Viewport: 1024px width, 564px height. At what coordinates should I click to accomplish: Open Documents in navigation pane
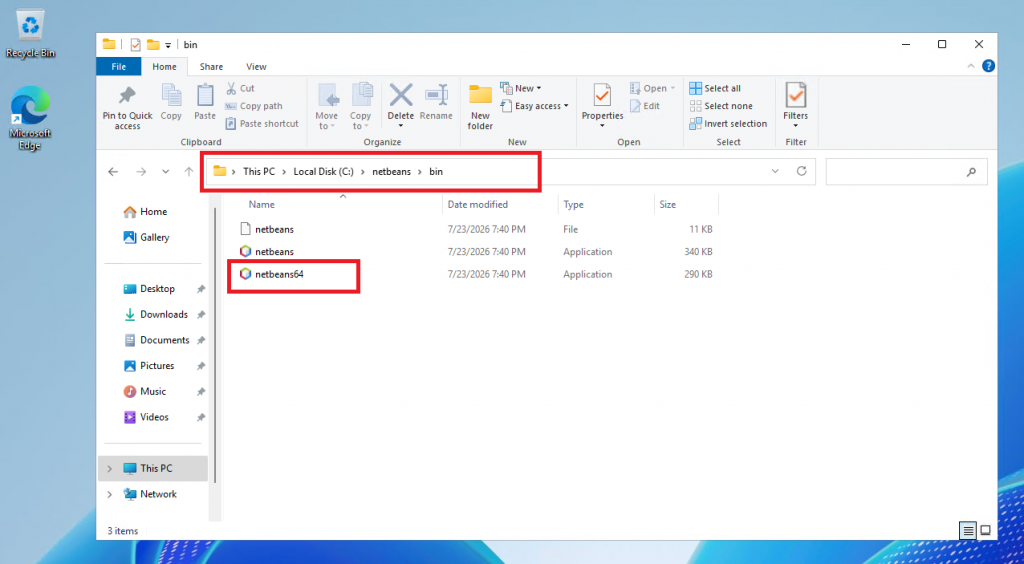point(165,340)
